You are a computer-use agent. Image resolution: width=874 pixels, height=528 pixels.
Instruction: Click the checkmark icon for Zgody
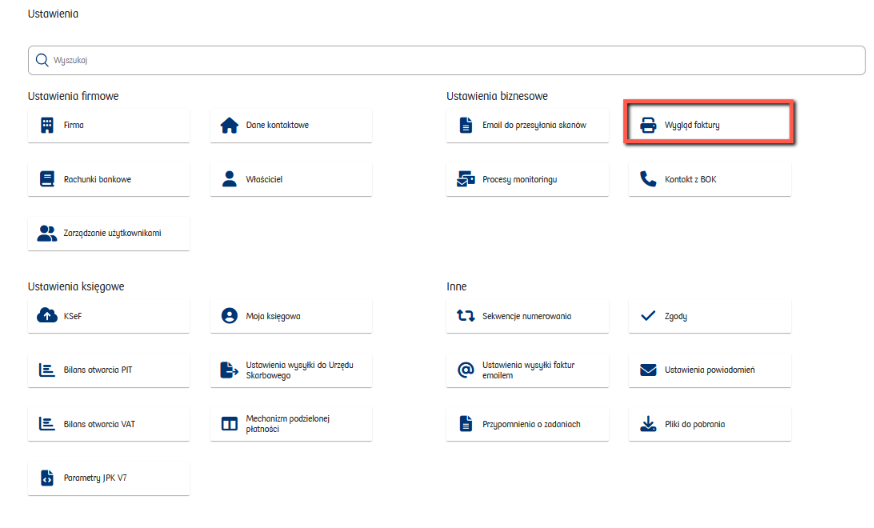coord(648,316)
